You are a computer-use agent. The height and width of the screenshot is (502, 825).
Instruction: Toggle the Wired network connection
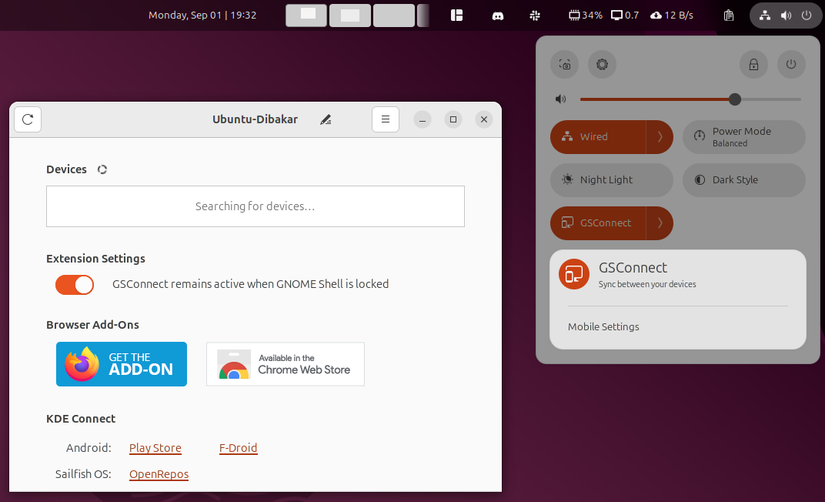click(x=598, y=137)
